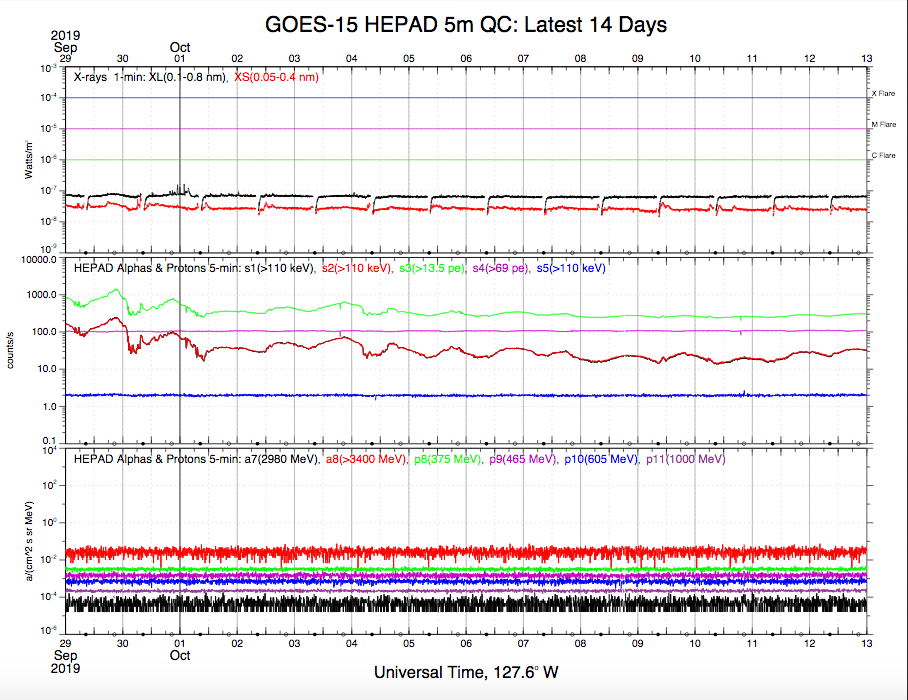This screenshot has height=700, width=908.
Task: Click the "2019" year label below the bottom axis
Action: (65, 669)
